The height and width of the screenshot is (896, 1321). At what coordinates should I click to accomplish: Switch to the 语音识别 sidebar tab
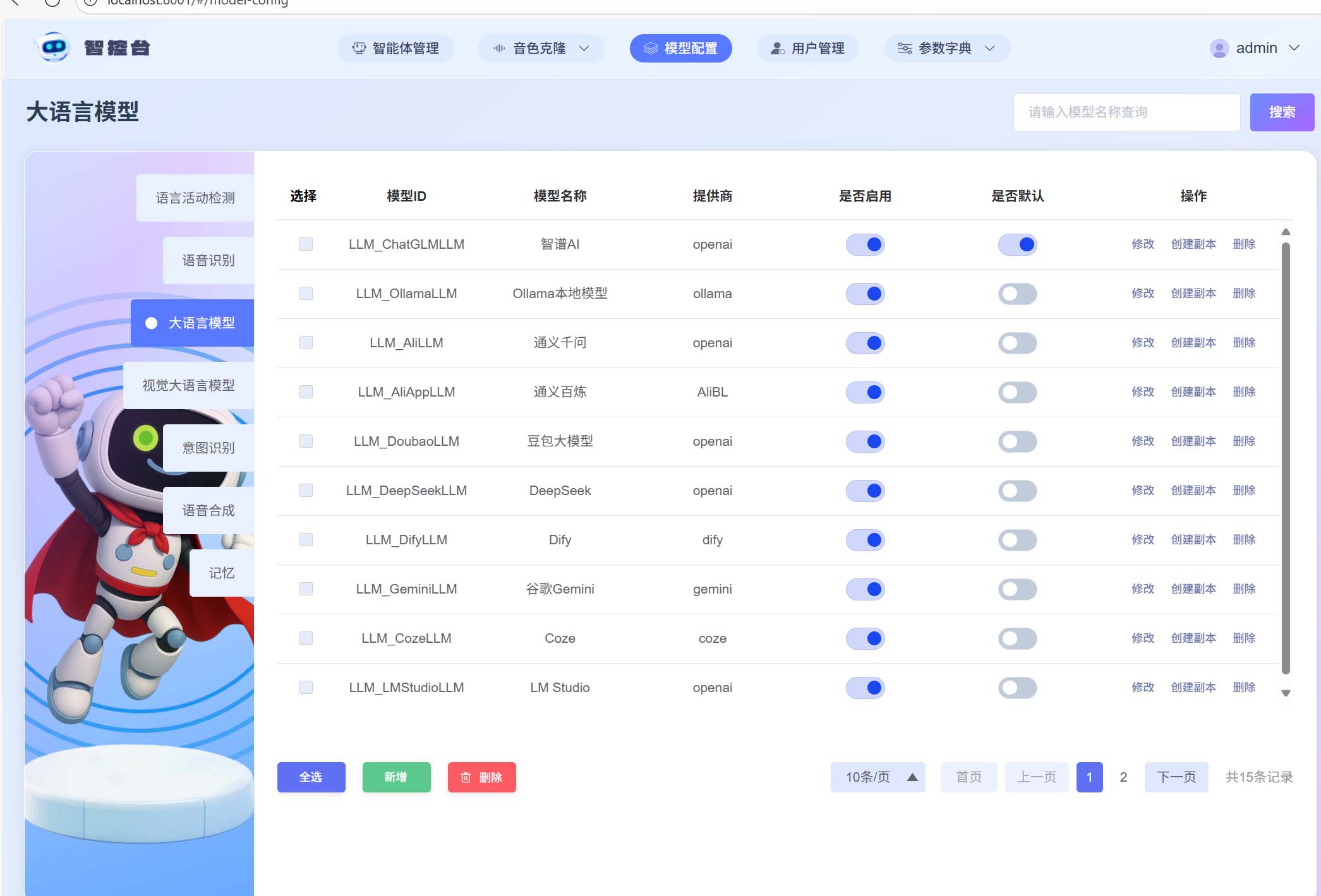tap(208, 260)
